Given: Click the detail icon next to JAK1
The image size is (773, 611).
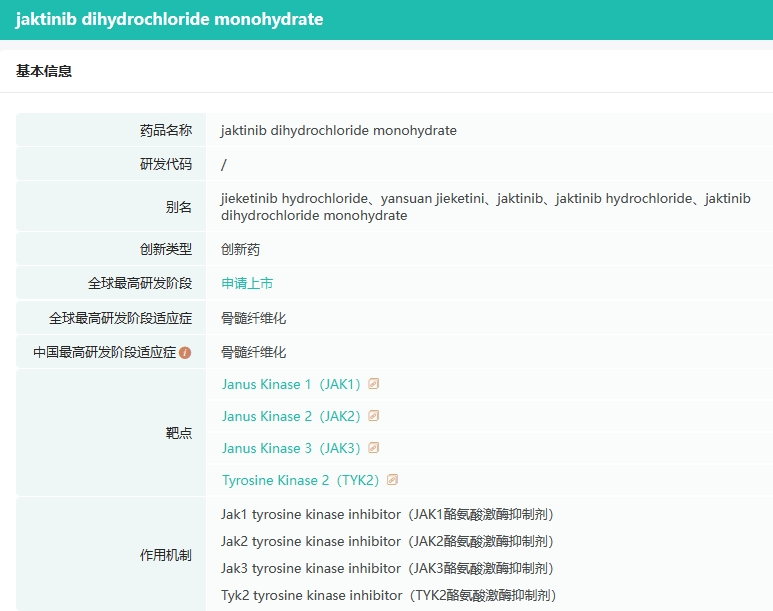Looking at the screenshot, I should coord(374,384).
